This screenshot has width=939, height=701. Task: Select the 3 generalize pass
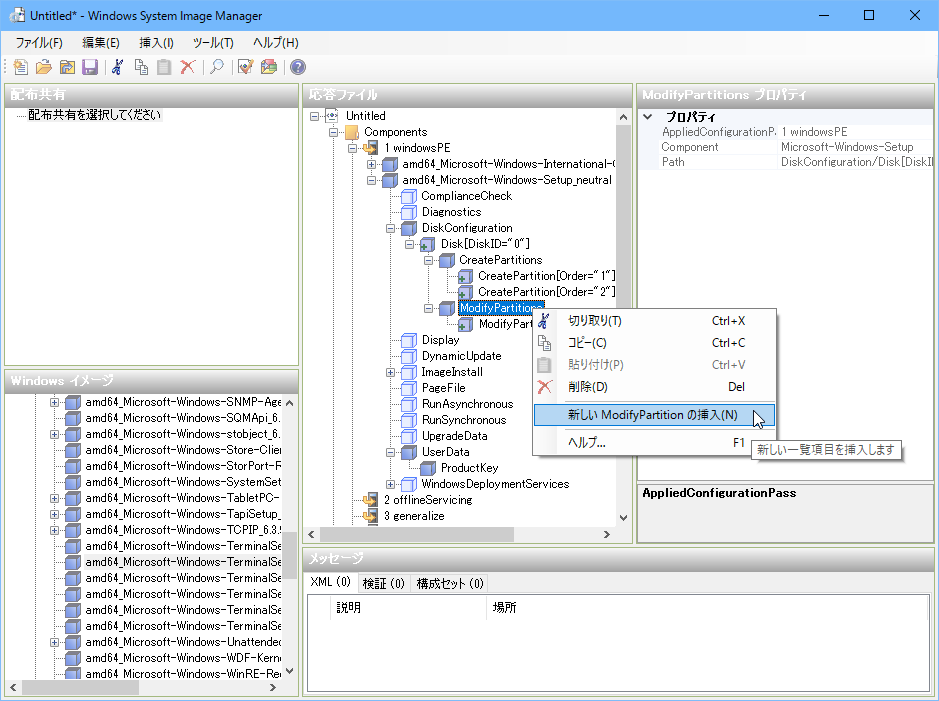point(414,516)
